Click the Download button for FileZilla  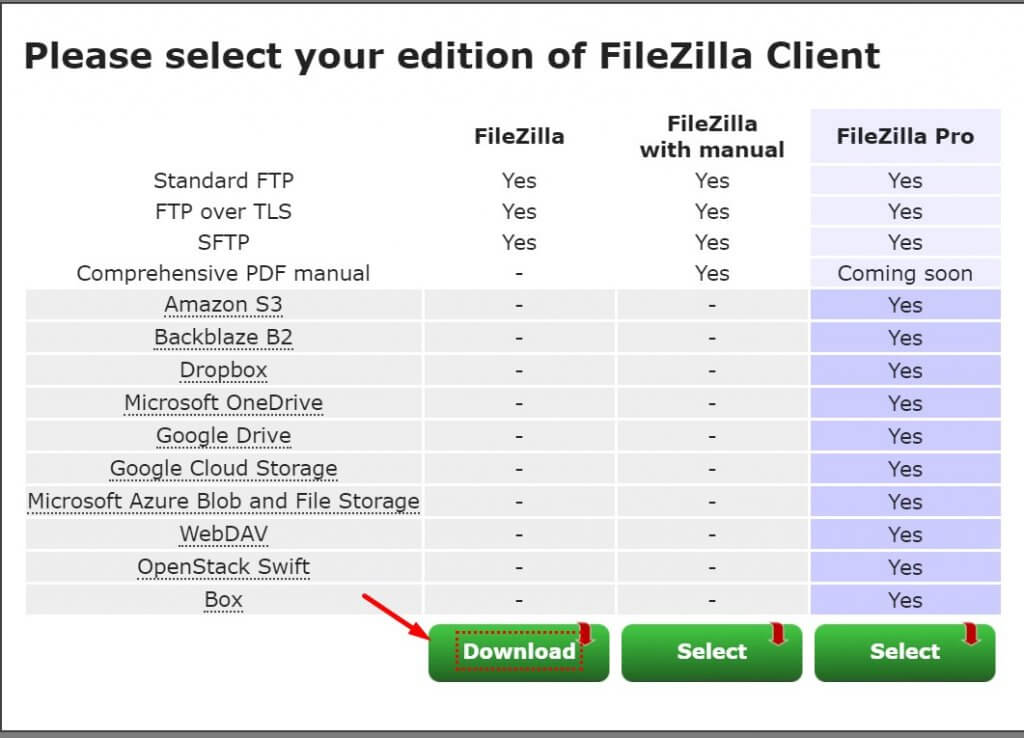518,652
